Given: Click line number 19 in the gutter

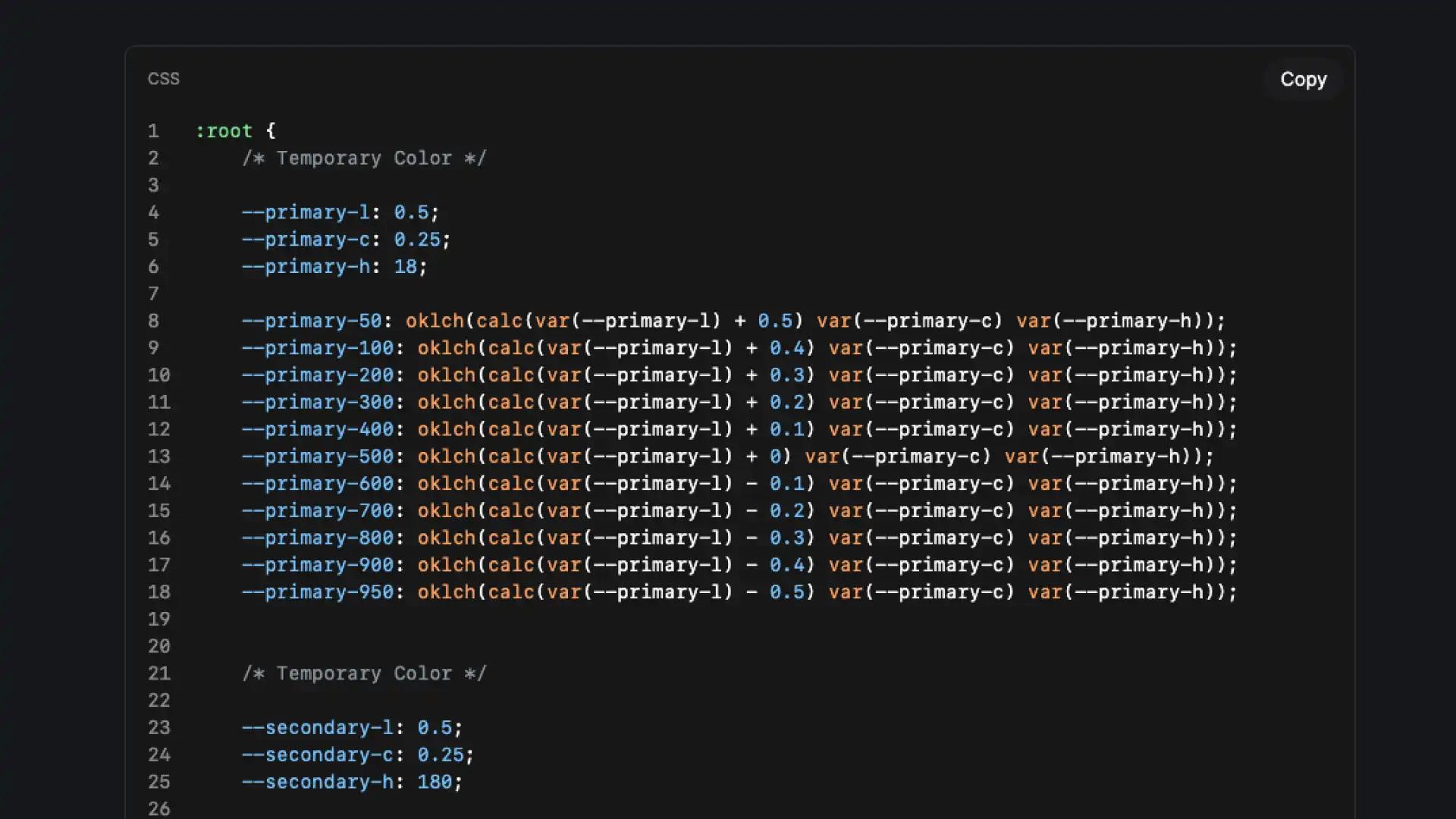Looking at the screenshot, I should [159, 620].
